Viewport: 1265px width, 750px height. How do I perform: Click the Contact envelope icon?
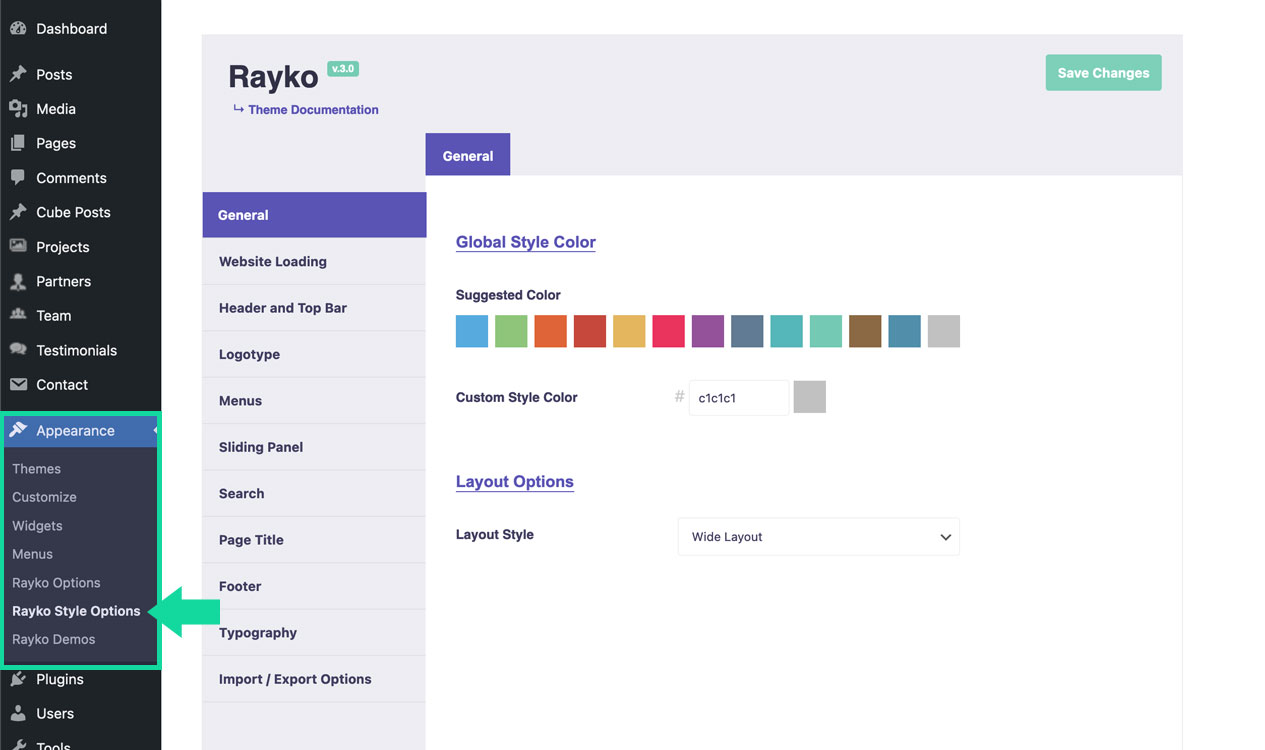click(x=18, y=385)
